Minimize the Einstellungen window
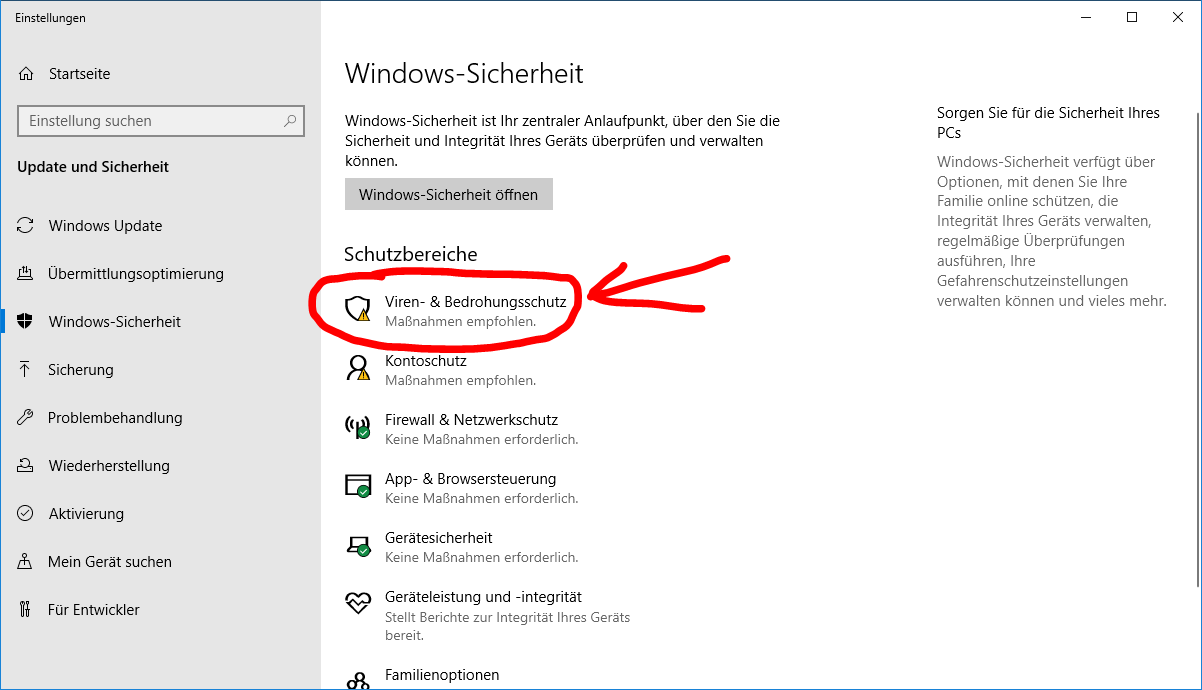The image size is (1202, 690). [1086, 17]
